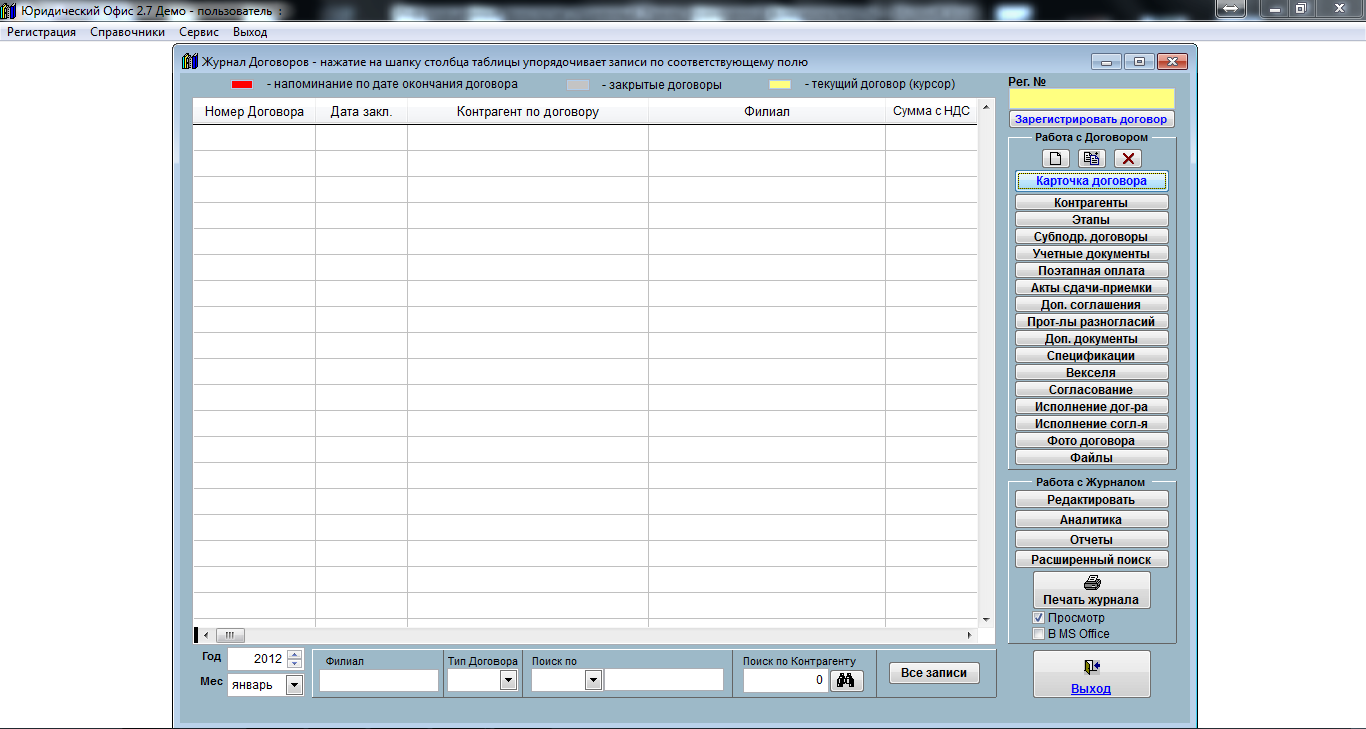Sort by the Дата закл. column header
1366x729 pixels.
tap(361, 112)
